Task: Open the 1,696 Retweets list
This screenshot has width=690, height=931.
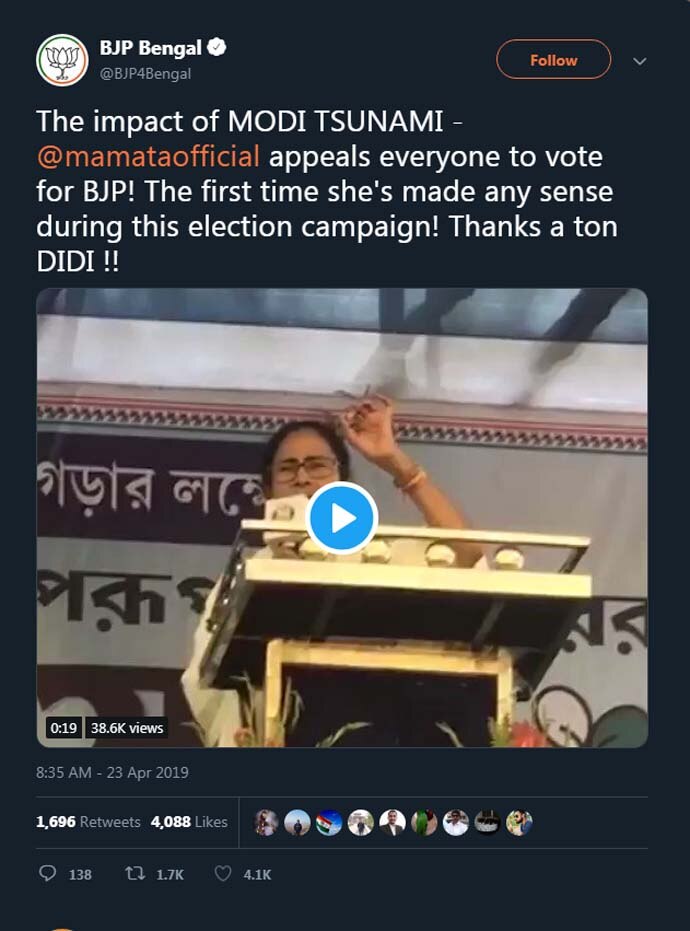Action: [88, 822]
